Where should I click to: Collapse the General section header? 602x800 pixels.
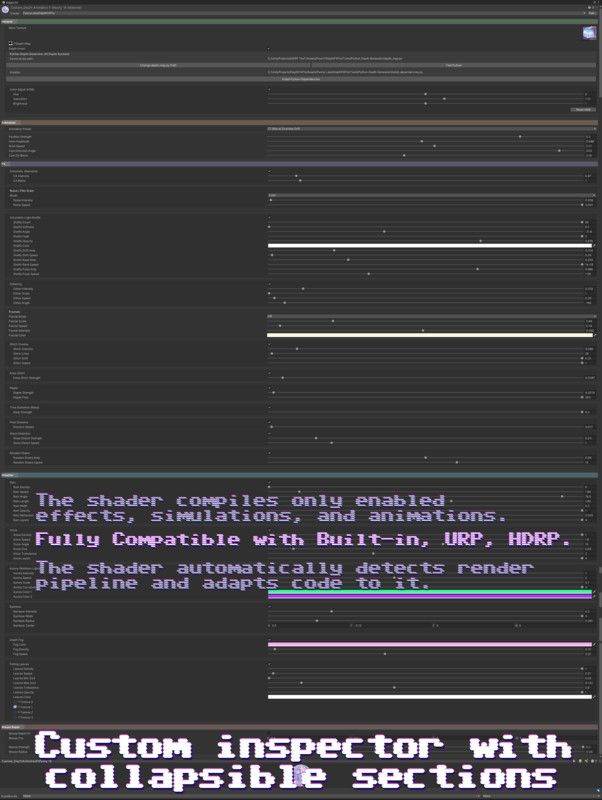click(299, 22)
